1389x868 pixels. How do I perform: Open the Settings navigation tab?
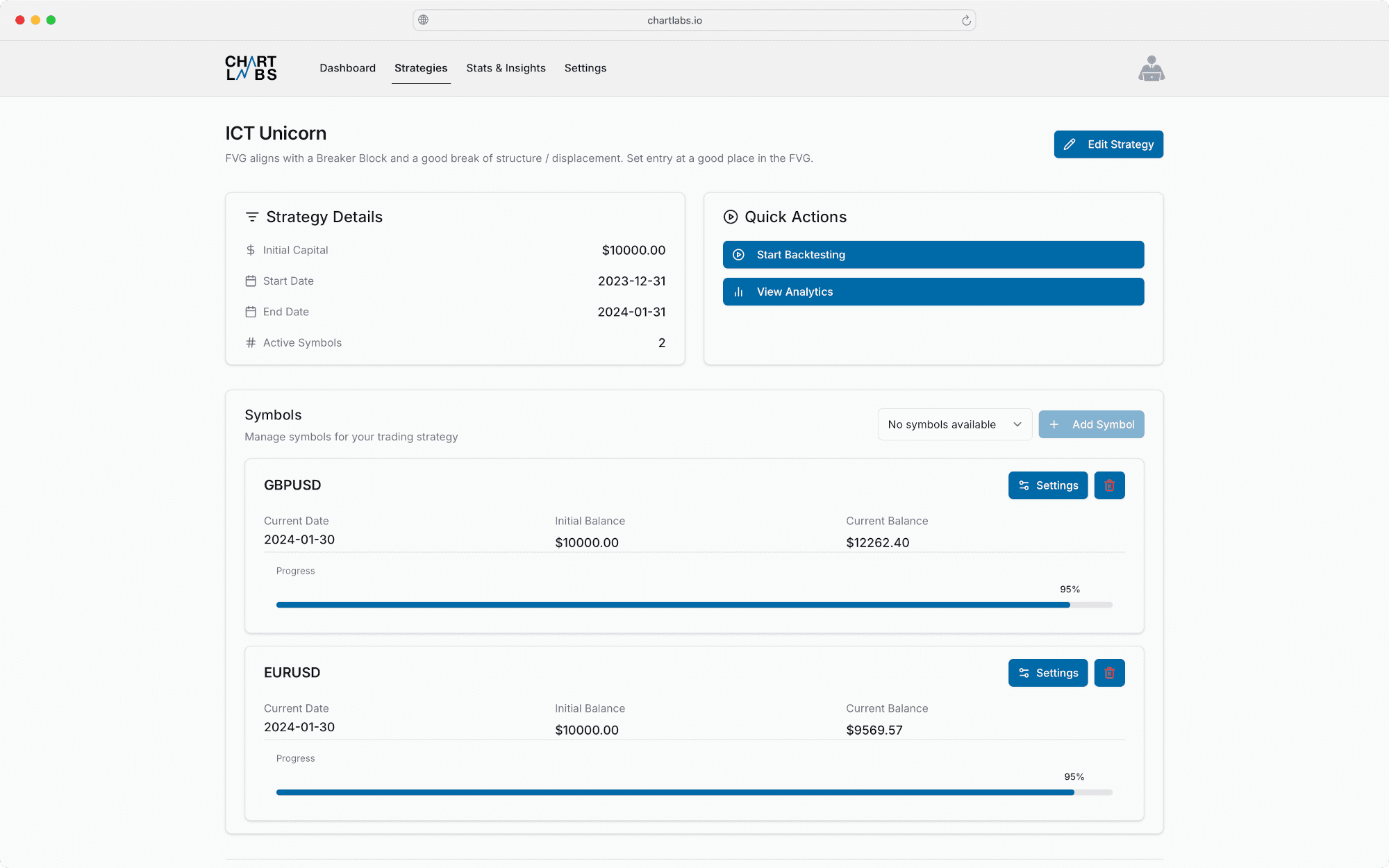pos(585,68)
